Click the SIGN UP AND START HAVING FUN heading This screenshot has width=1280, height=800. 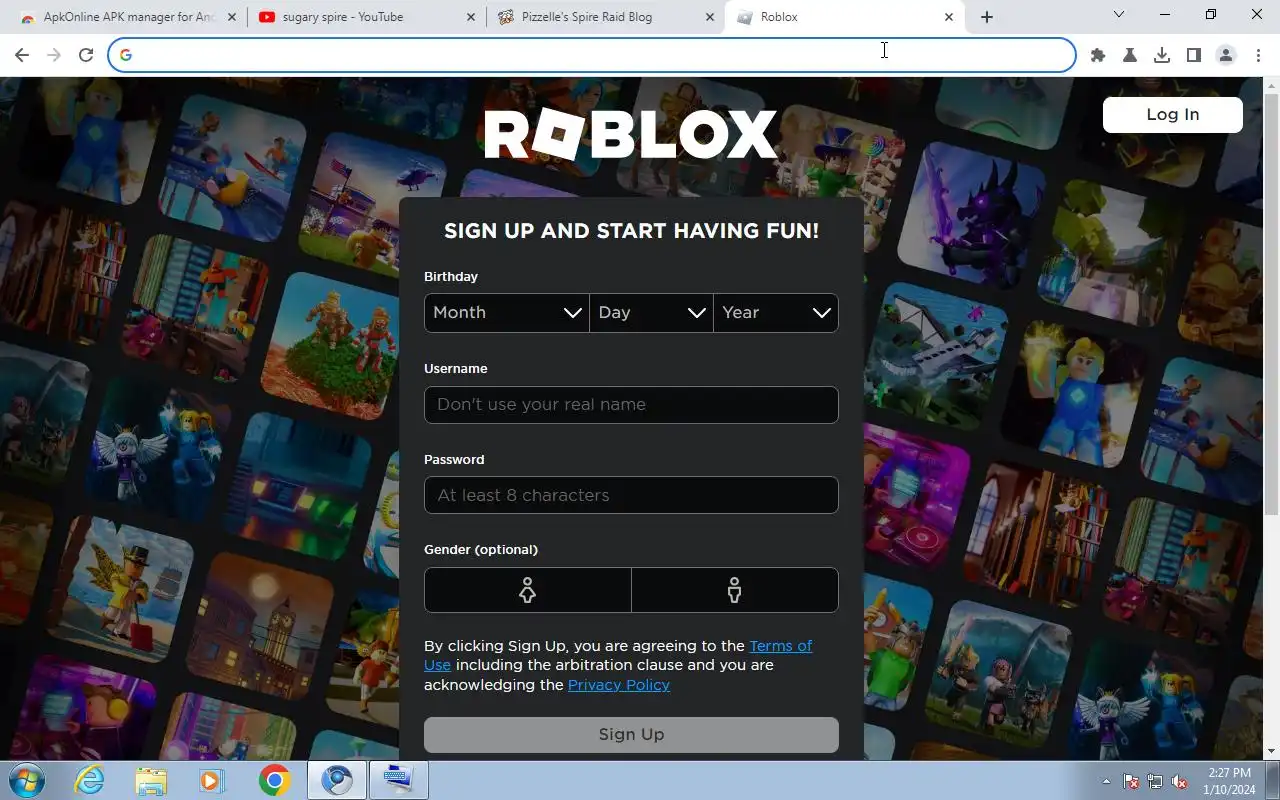tap(631, 231)
